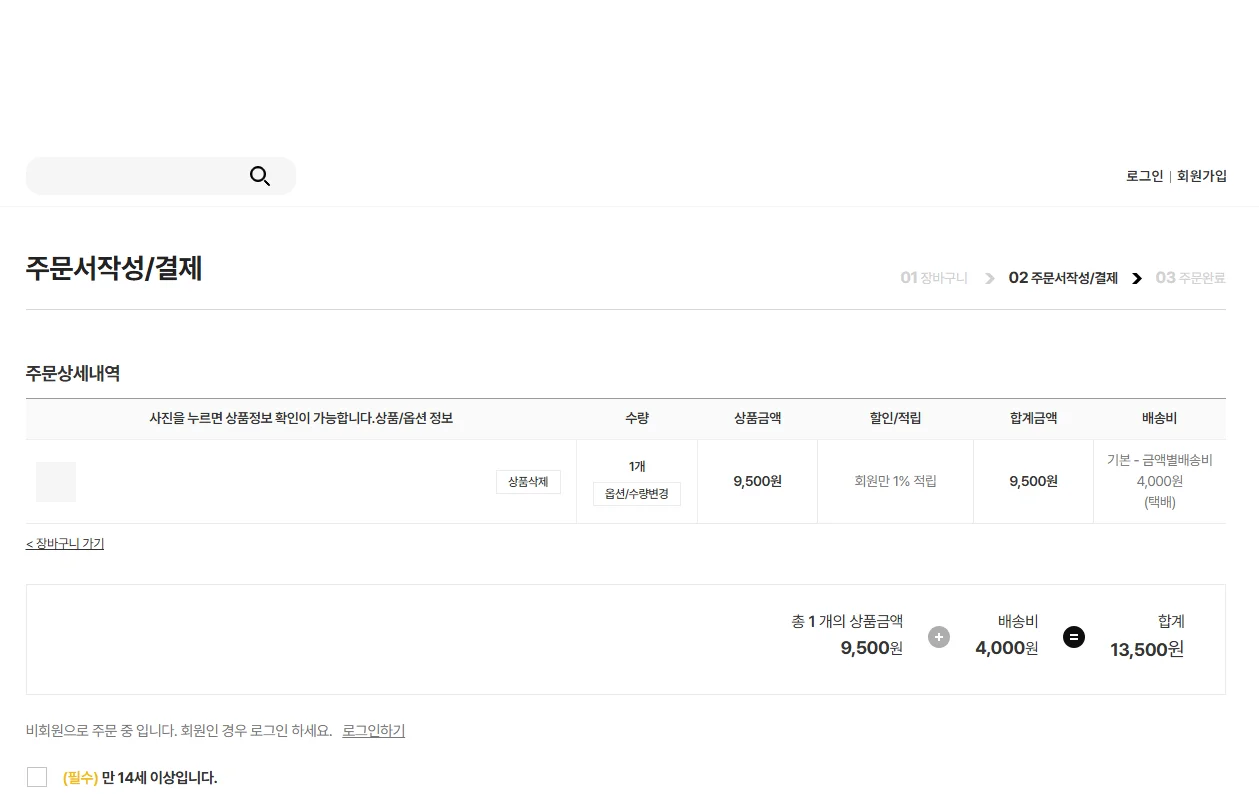The height and width of the screenshot is (794, 1259).
Task: Click the 주문상세내역 heading
Action: pos(73,374)
